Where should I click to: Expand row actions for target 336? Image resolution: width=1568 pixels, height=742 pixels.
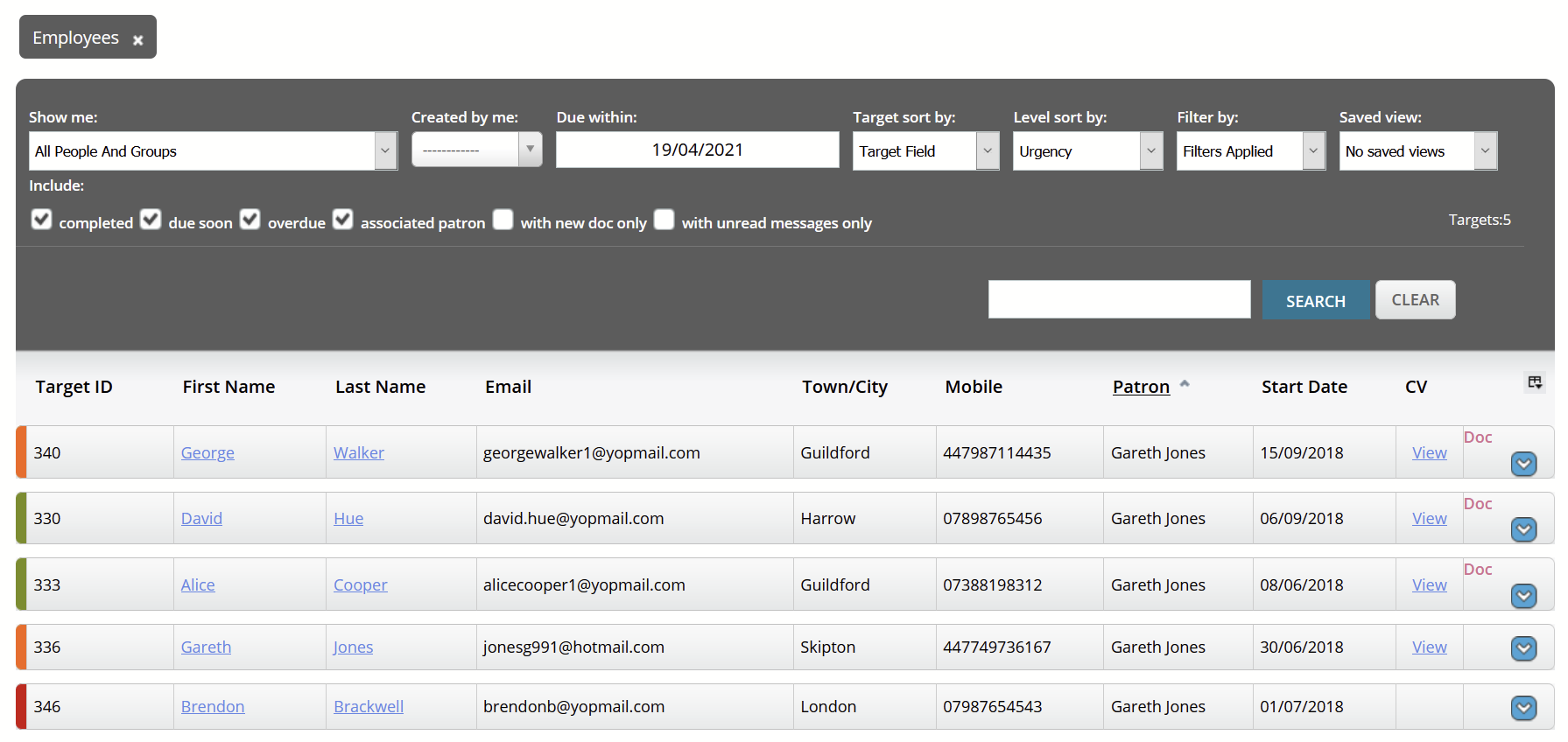(x=1523, y=648)
